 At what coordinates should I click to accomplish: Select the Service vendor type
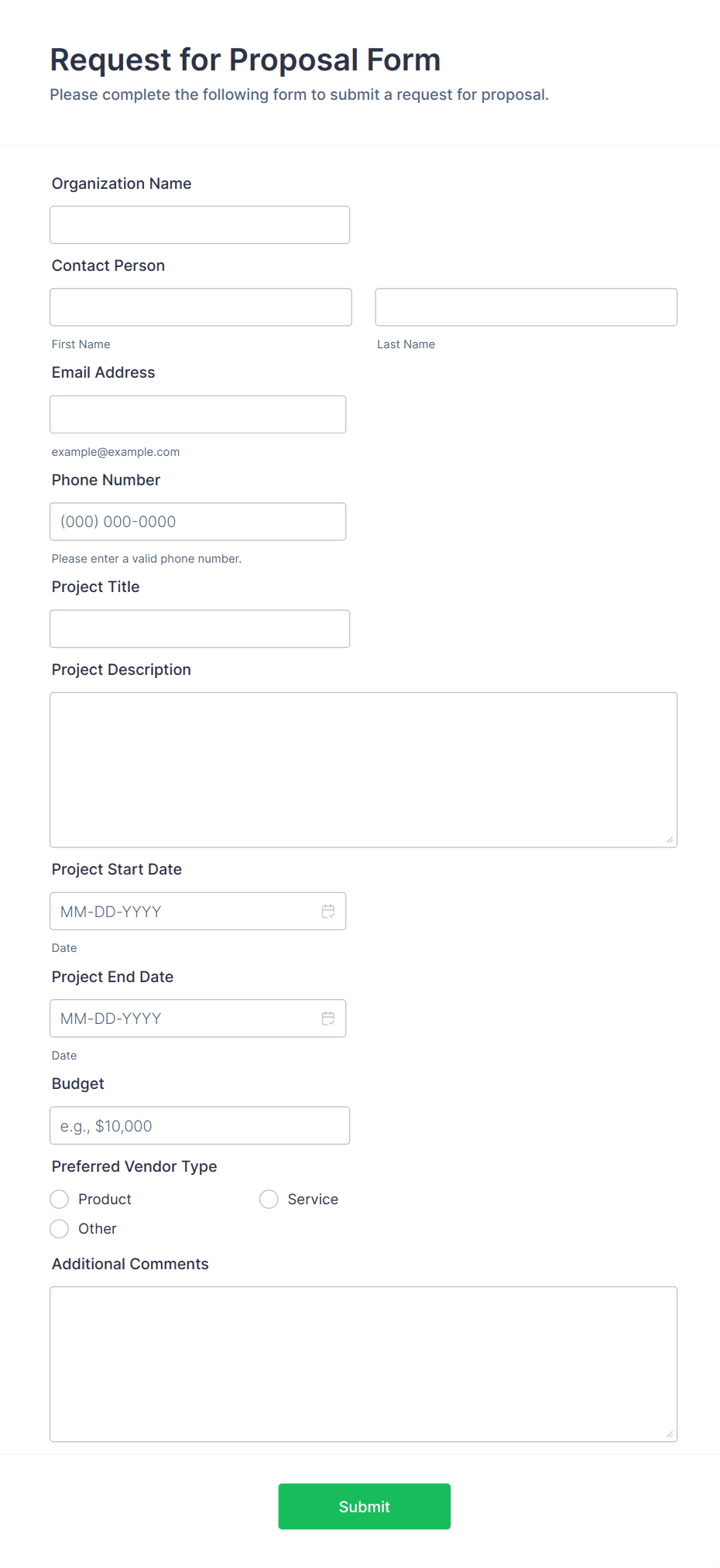tap(269, 1199)
